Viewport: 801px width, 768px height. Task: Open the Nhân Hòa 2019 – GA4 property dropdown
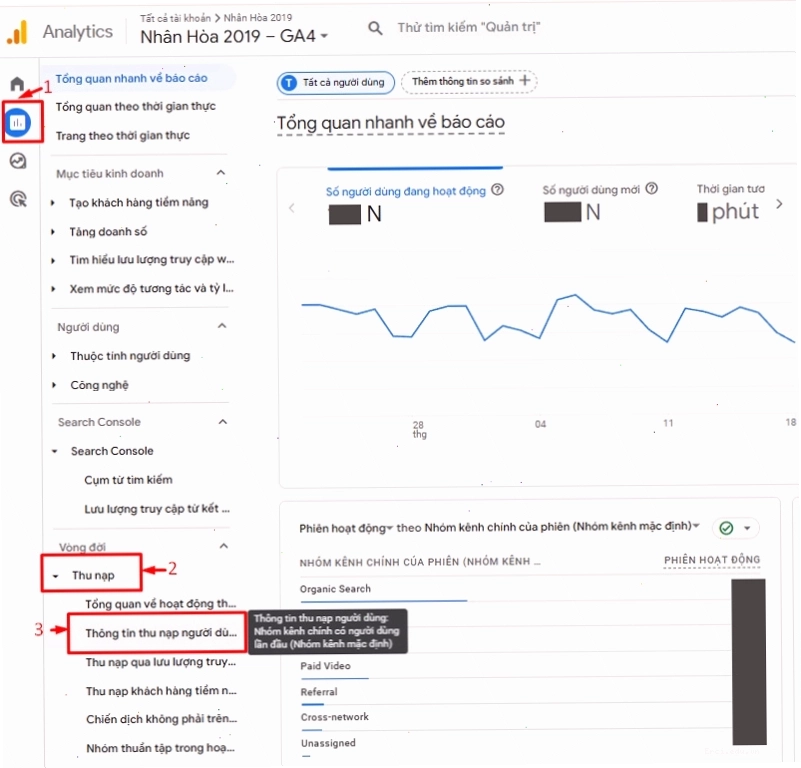[x=234, y=36]
